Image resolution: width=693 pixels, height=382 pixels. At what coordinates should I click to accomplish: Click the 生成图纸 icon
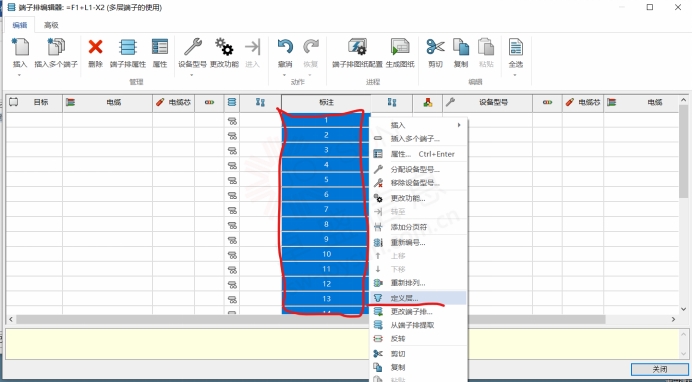pos(400,47)
